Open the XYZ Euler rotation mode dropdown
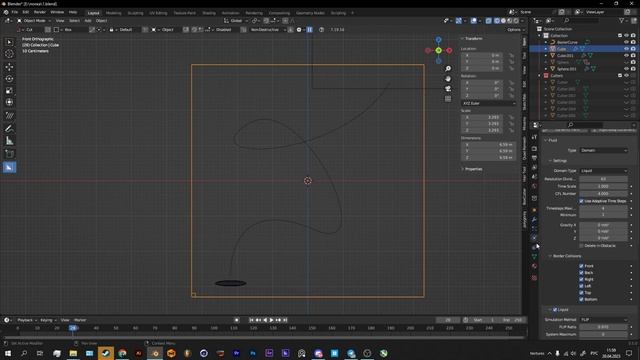Image resolution: width=640 pixels, height=360 pixels. pyautogui.click(x=489, y=104)
